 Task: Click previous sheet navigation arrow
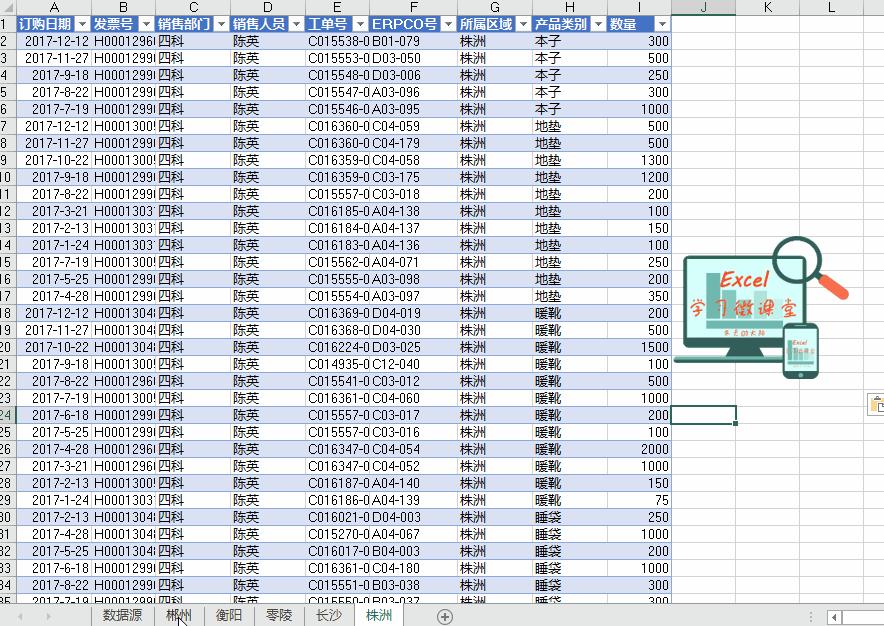[20, 616]
